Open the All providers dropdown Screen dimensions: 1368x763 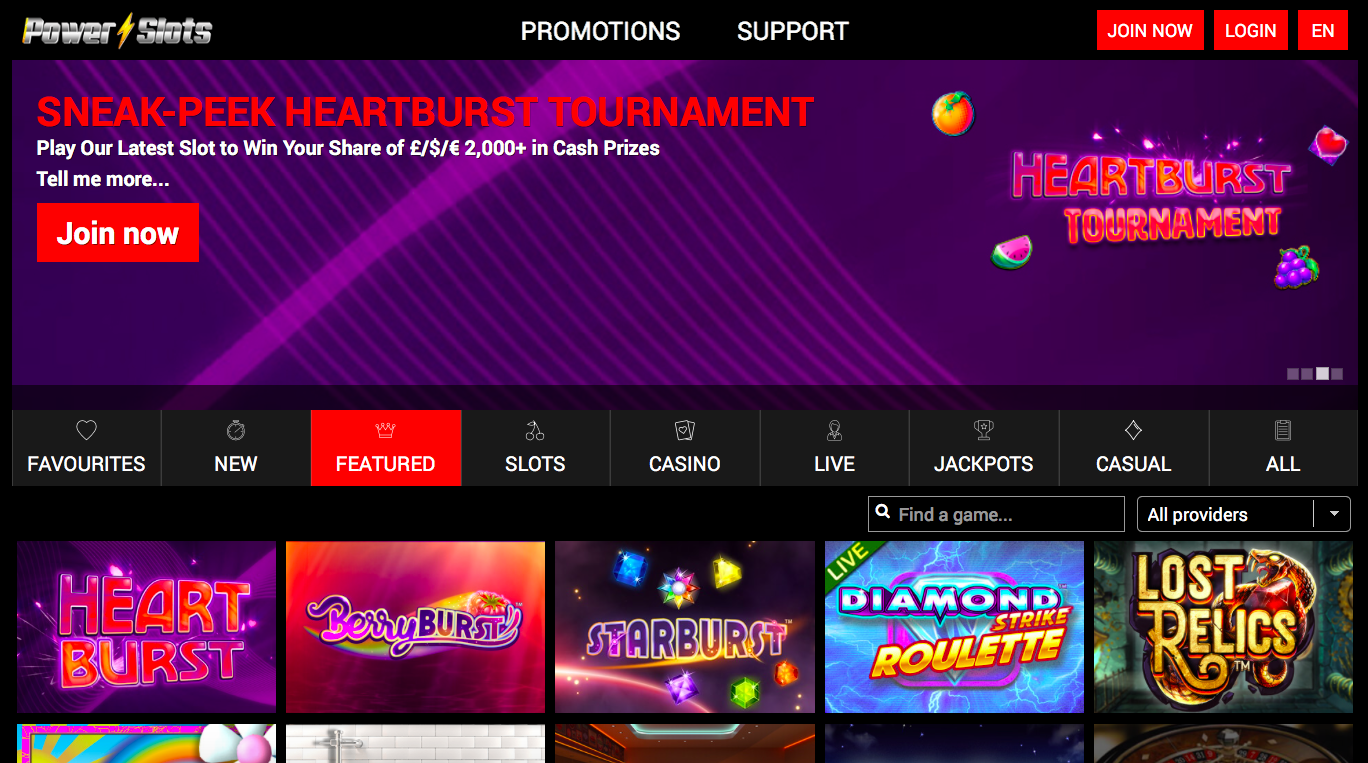pos(1244,514)
